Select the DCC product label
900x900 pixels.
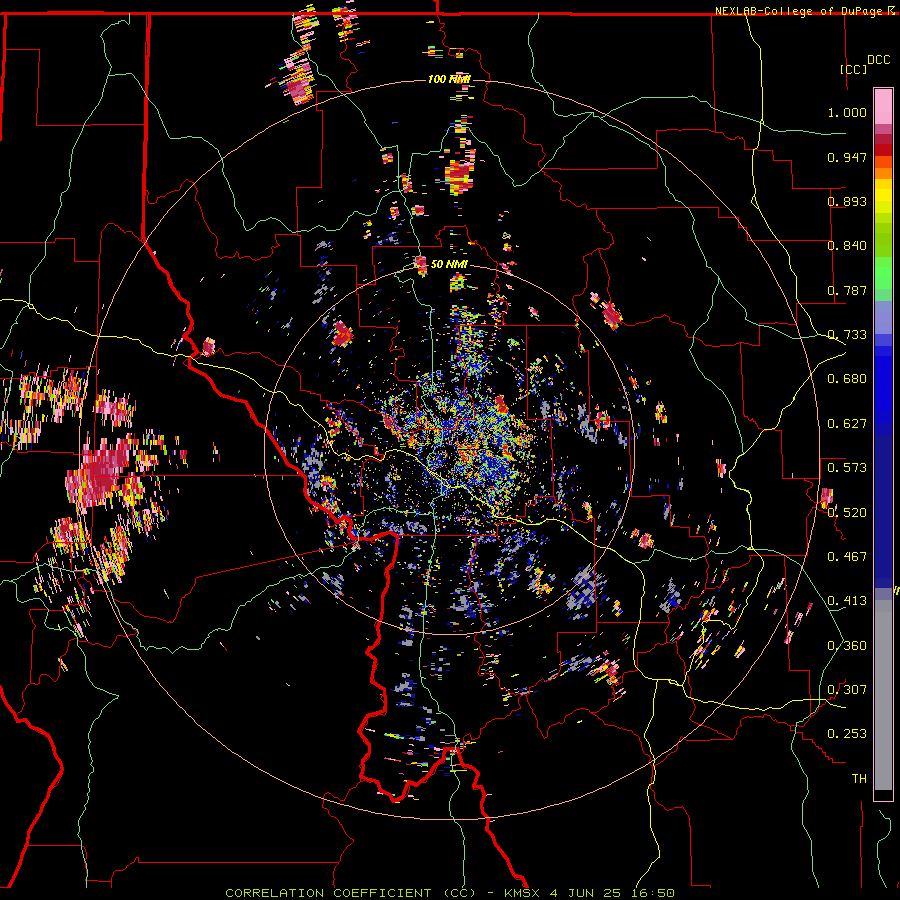878,60
